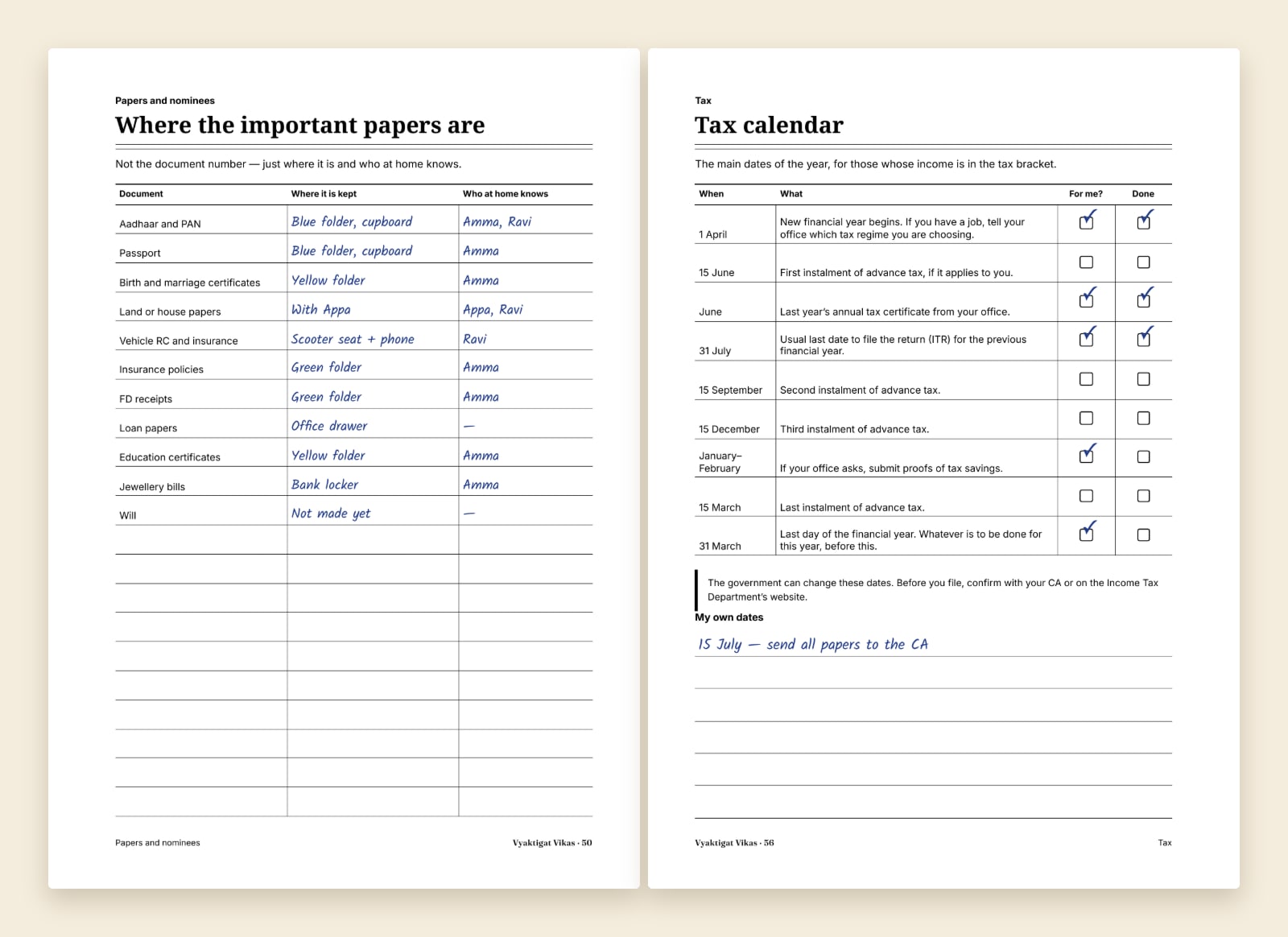Click the empty 'Document' cell below Will
The width and height of the screenshot is (1288, 937).
click(201, 539)
